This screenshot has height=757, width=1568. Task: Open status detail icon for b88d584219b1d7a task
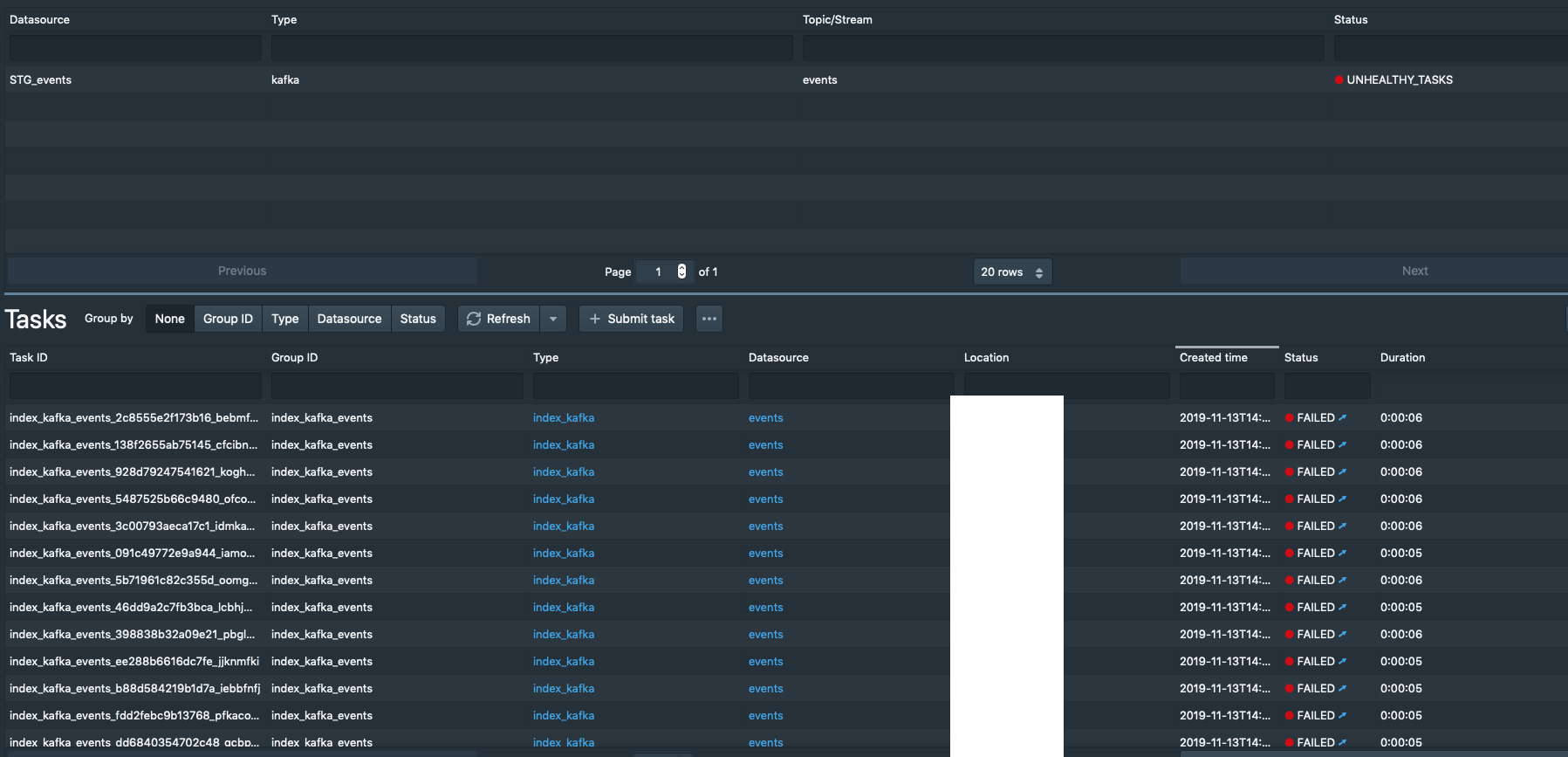(1342, 688)
